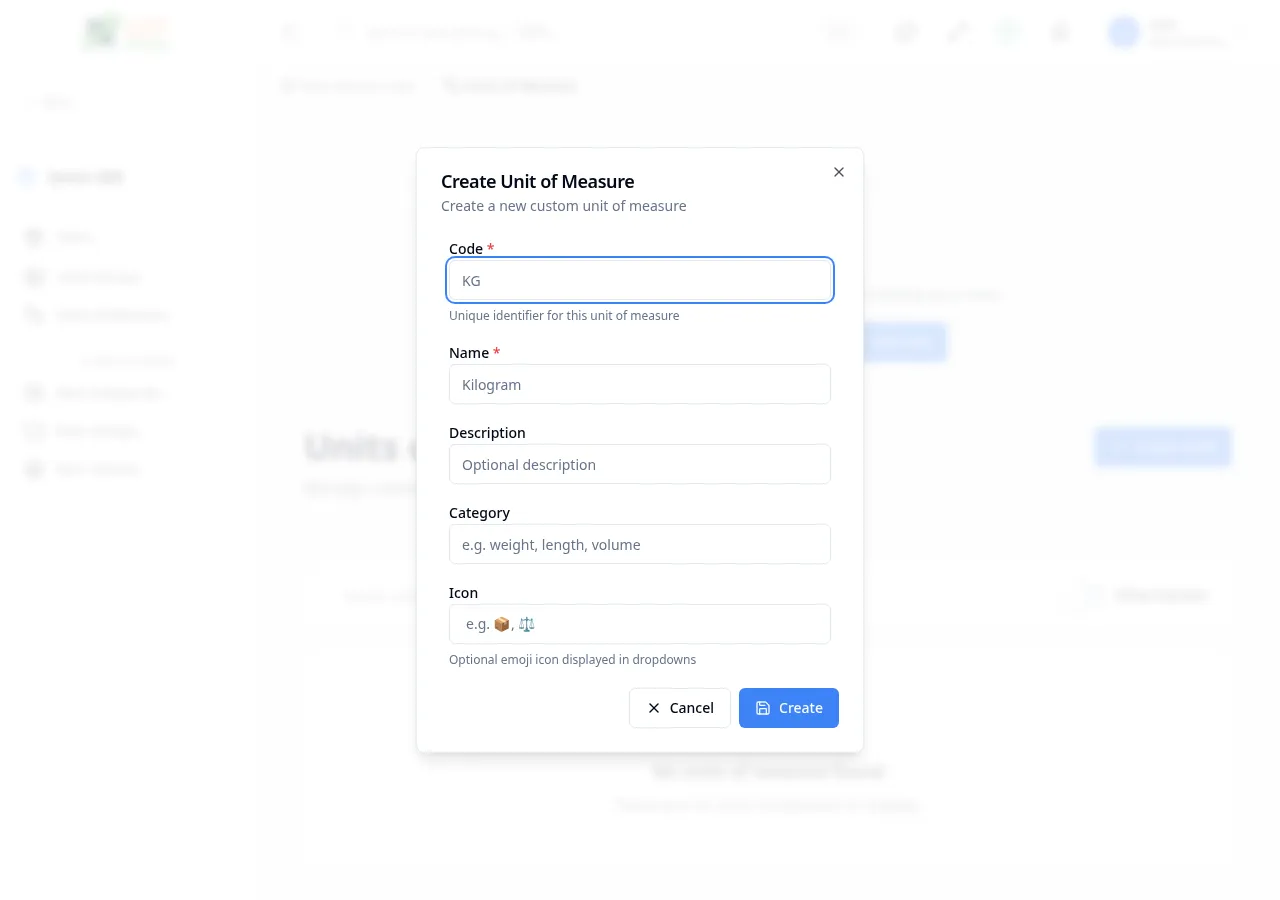The height and width of the screenshot is (900, 1280).
Task: Click the sidebar toggle icon left of the search bar
Action: point(290,32)
